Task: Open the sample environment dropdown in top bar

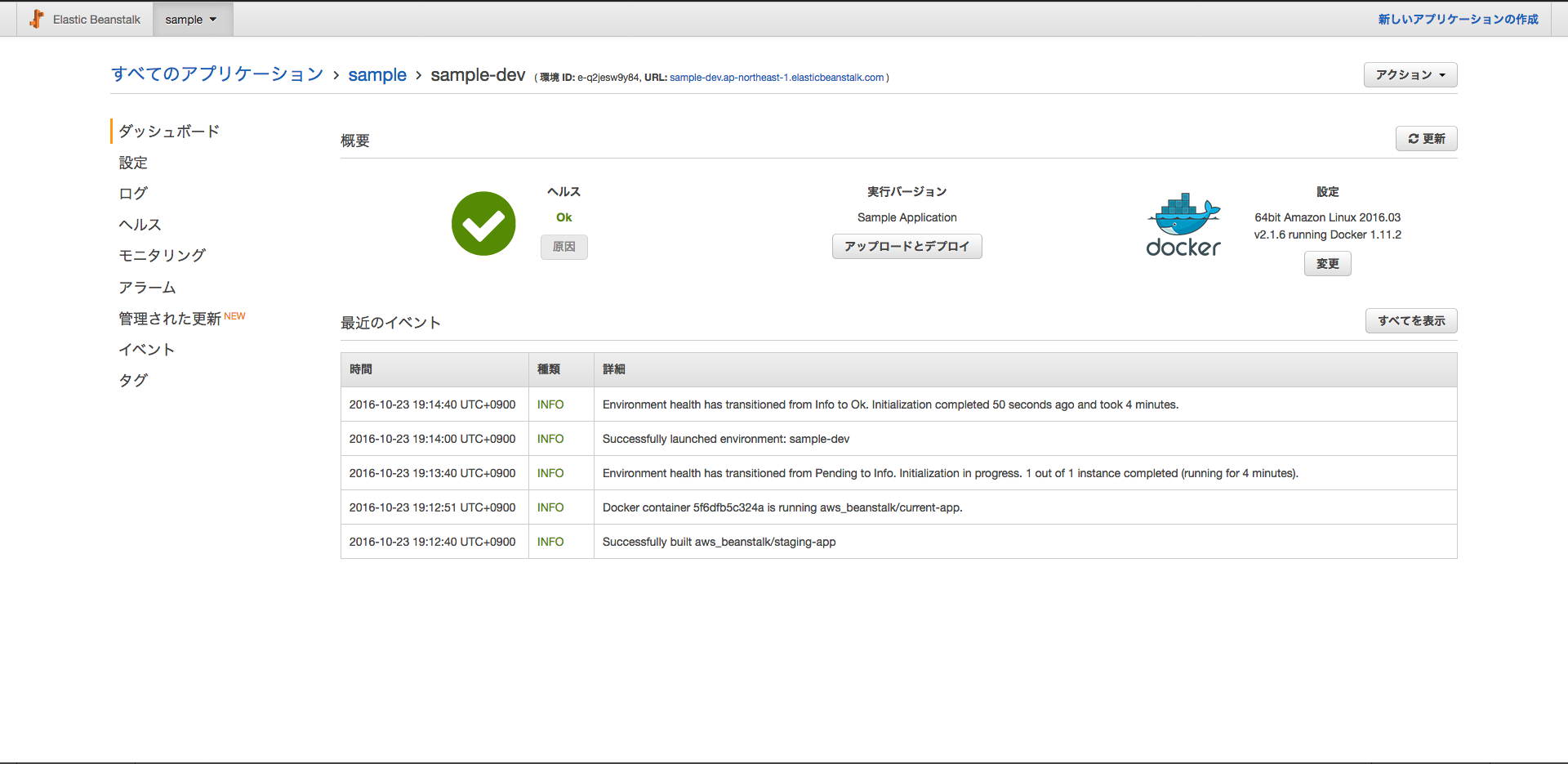Action: 192,18
